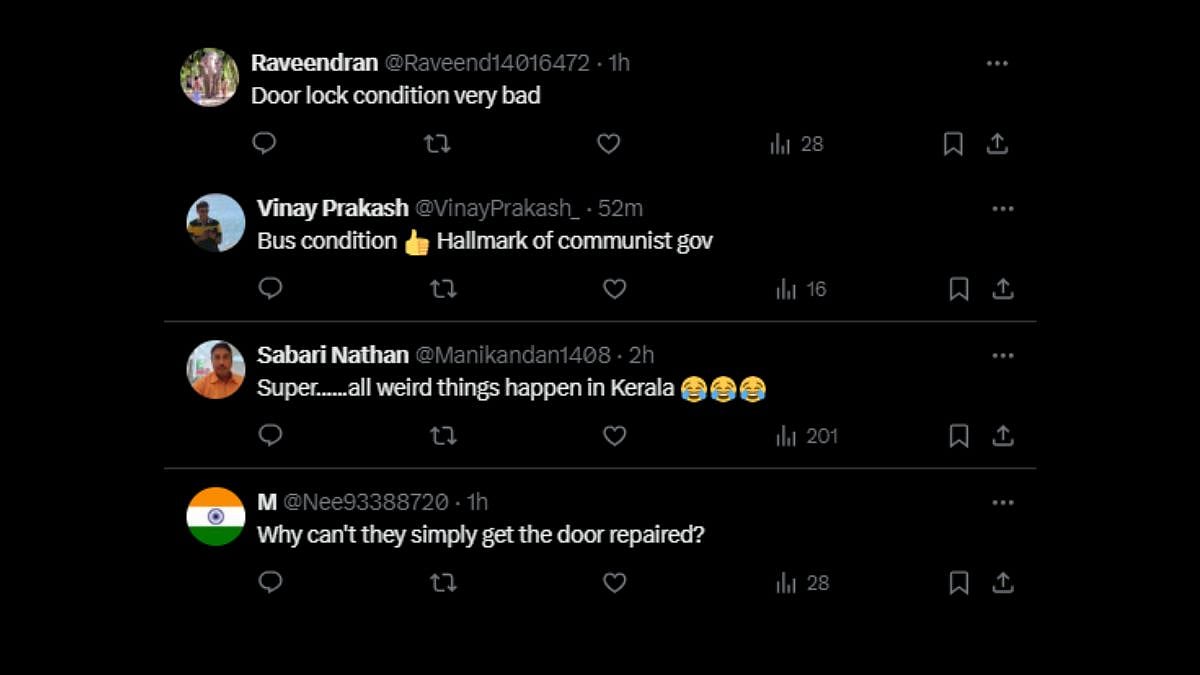Bookmark Vinay Prakash's tweet

click(958, 290)
